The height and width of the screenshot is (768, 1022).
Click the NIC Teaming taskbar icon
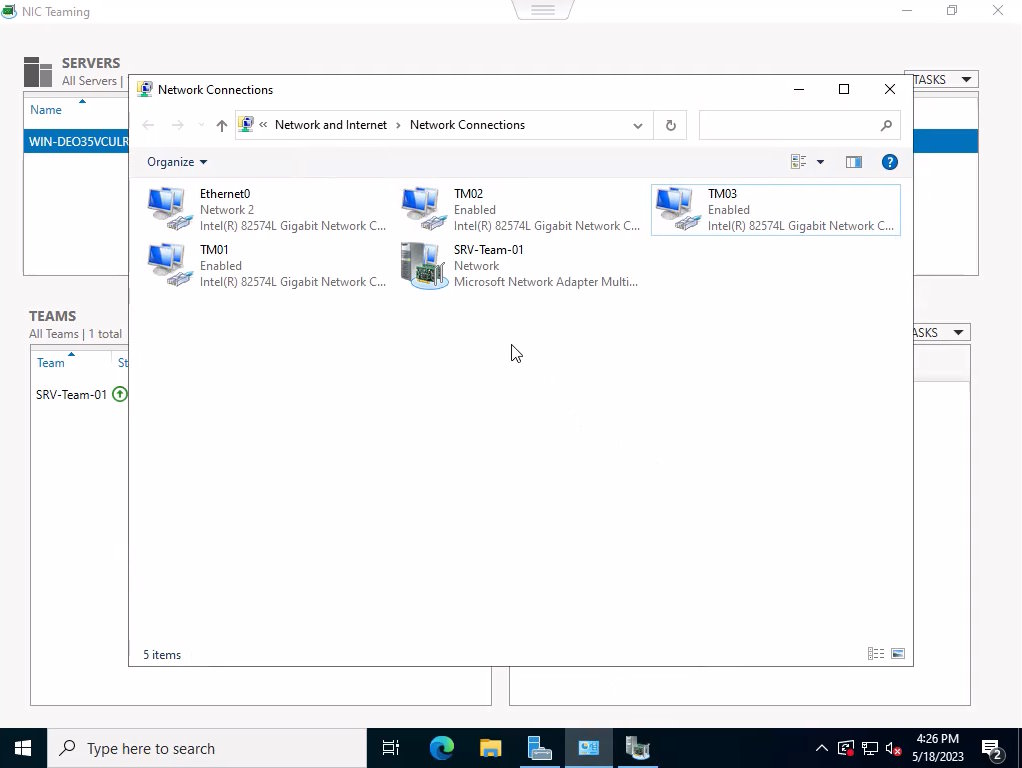click(637, 748)
